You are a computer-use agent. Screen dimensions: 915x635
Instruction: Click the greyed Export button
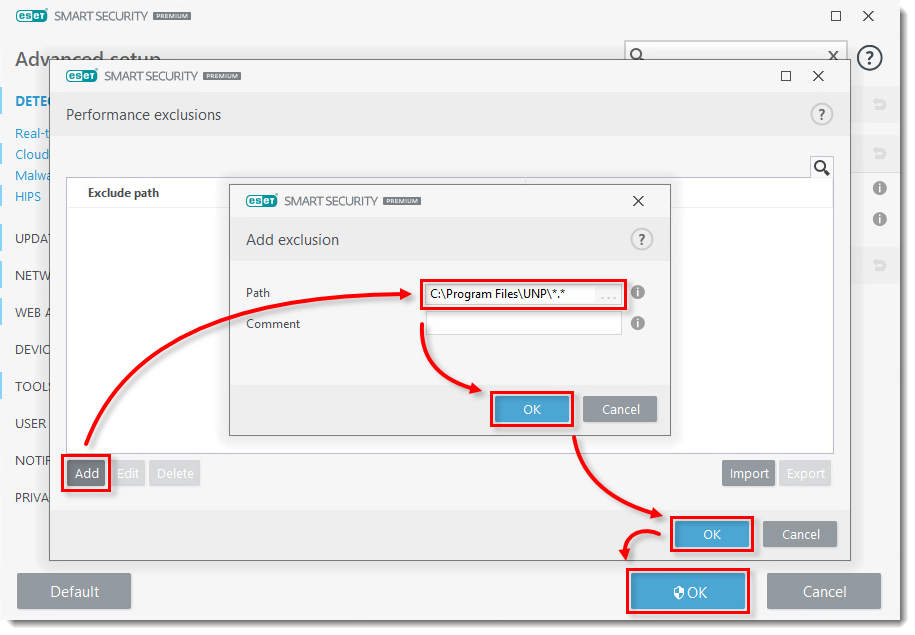pos(805,473)
